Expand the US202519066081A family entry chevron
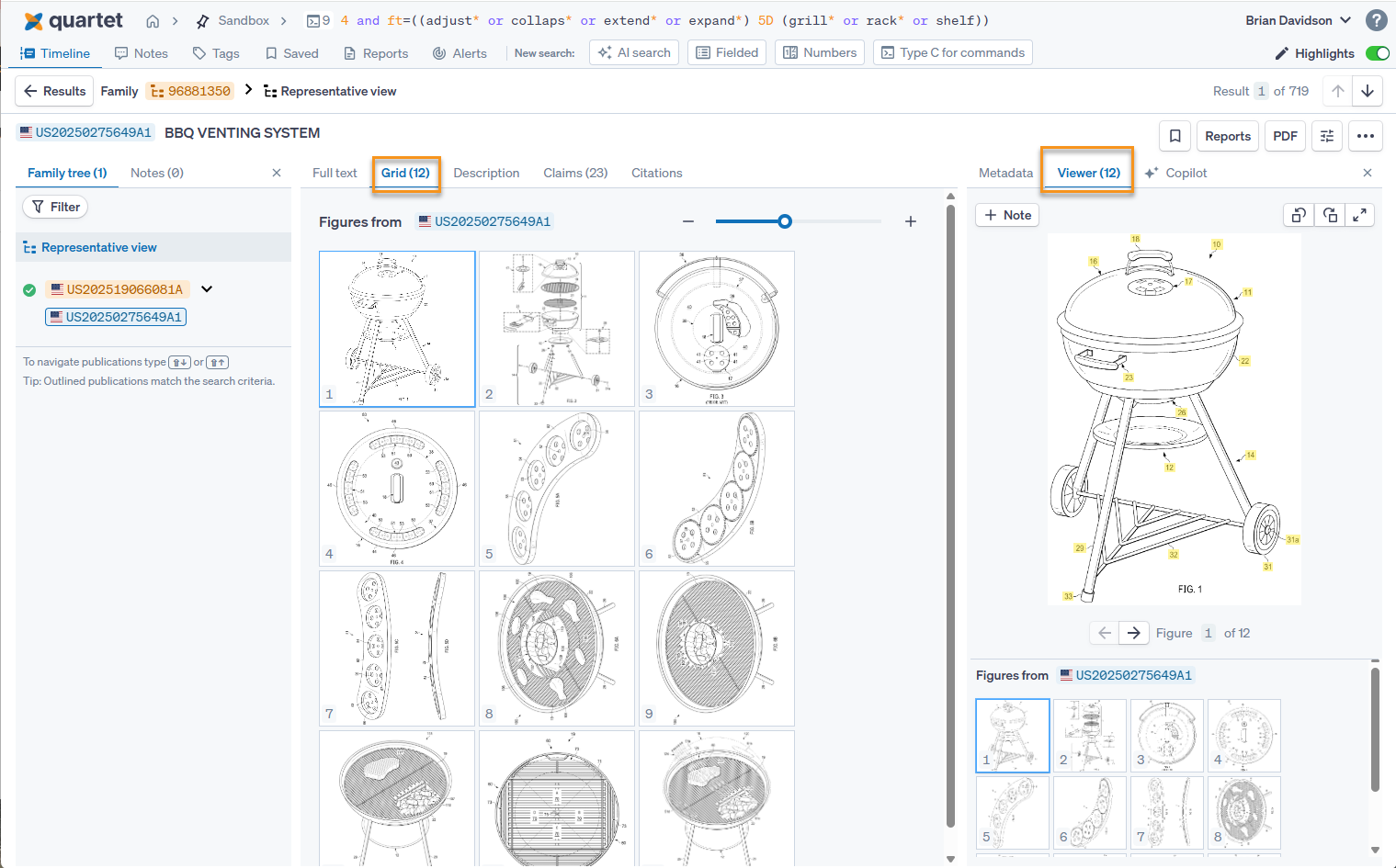This screenshot has height=868, width=1396. click(x=207, y=288)
